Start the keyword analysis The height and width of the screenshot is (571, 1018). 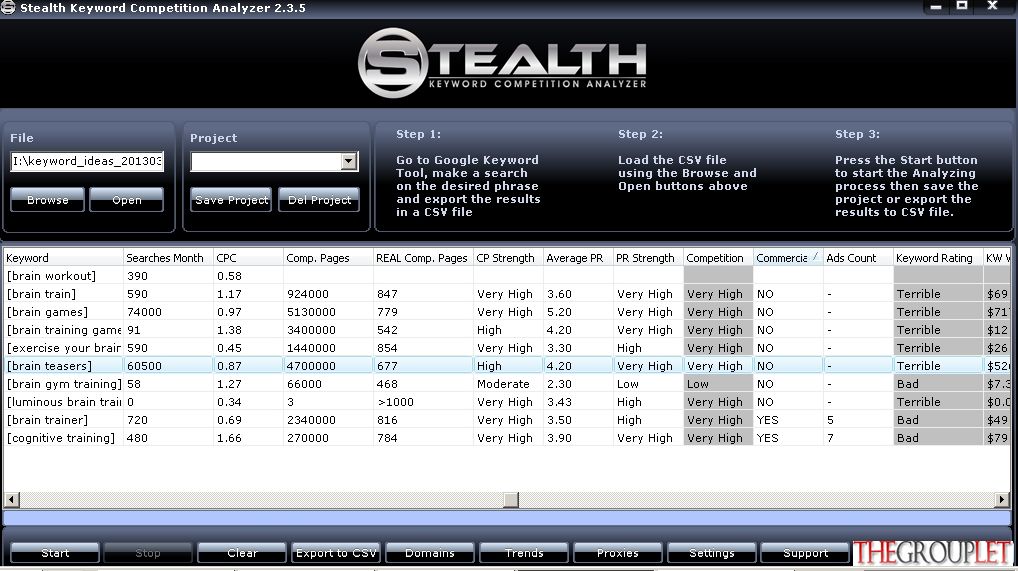click(x=55, y=553)
